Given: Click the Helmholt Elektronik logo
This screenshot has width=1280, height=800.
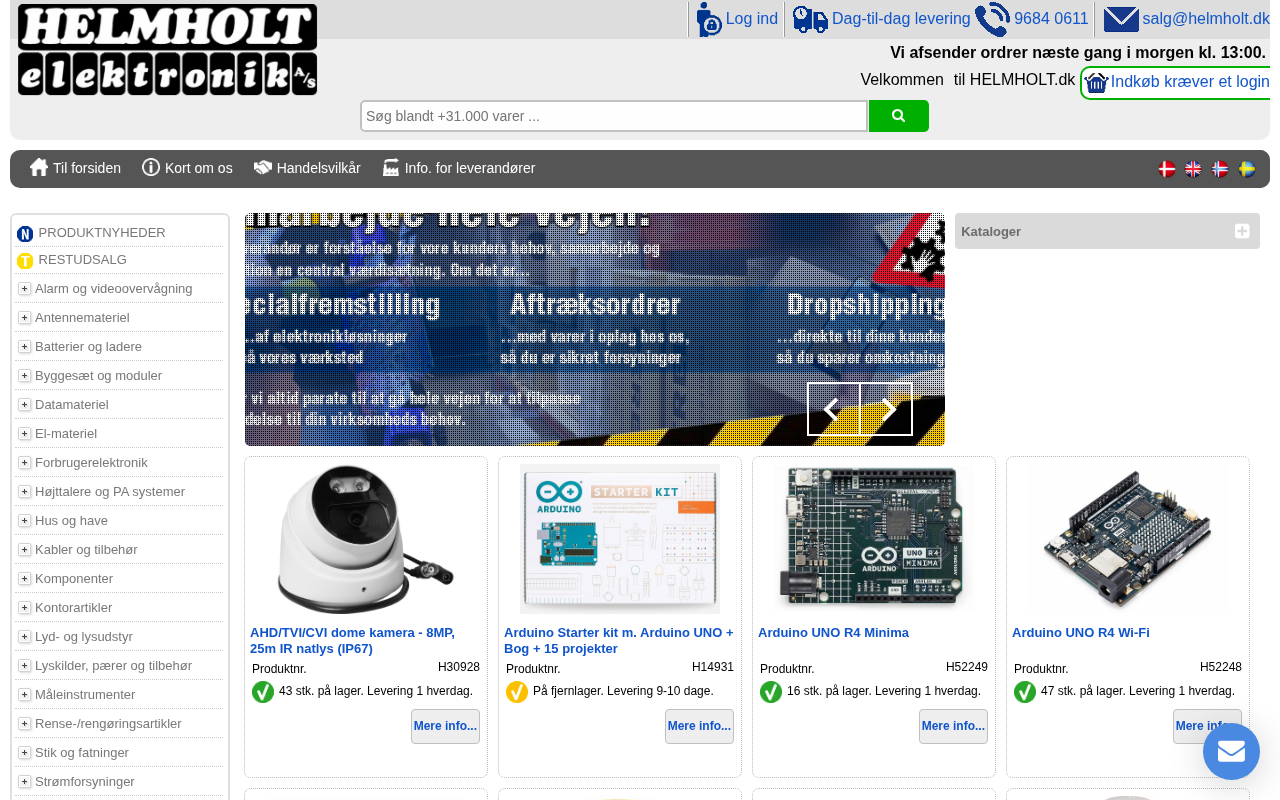Looking at the screenshot, I should tap(167, 50).
